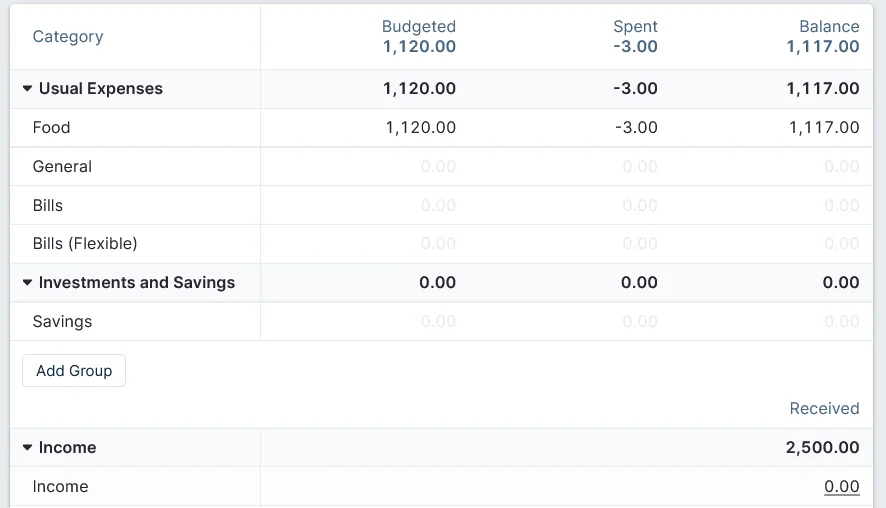The image size is (886, 508).
Task: Select the Bills category row label
Action: [48, 206]
